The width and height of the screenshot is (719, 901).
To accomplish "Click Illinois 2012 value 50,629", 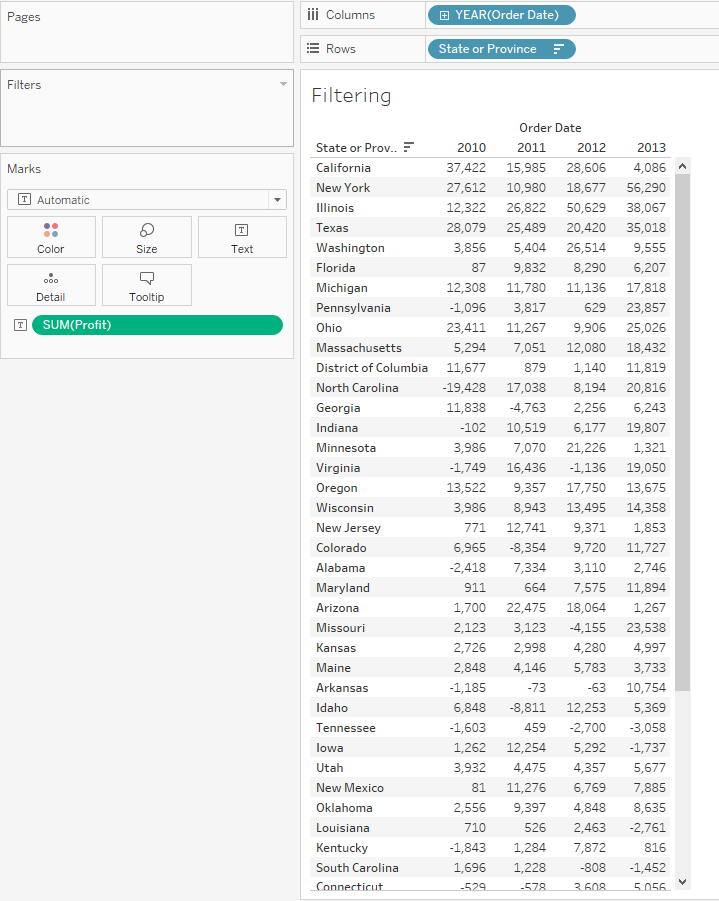I will pos(586,208).
